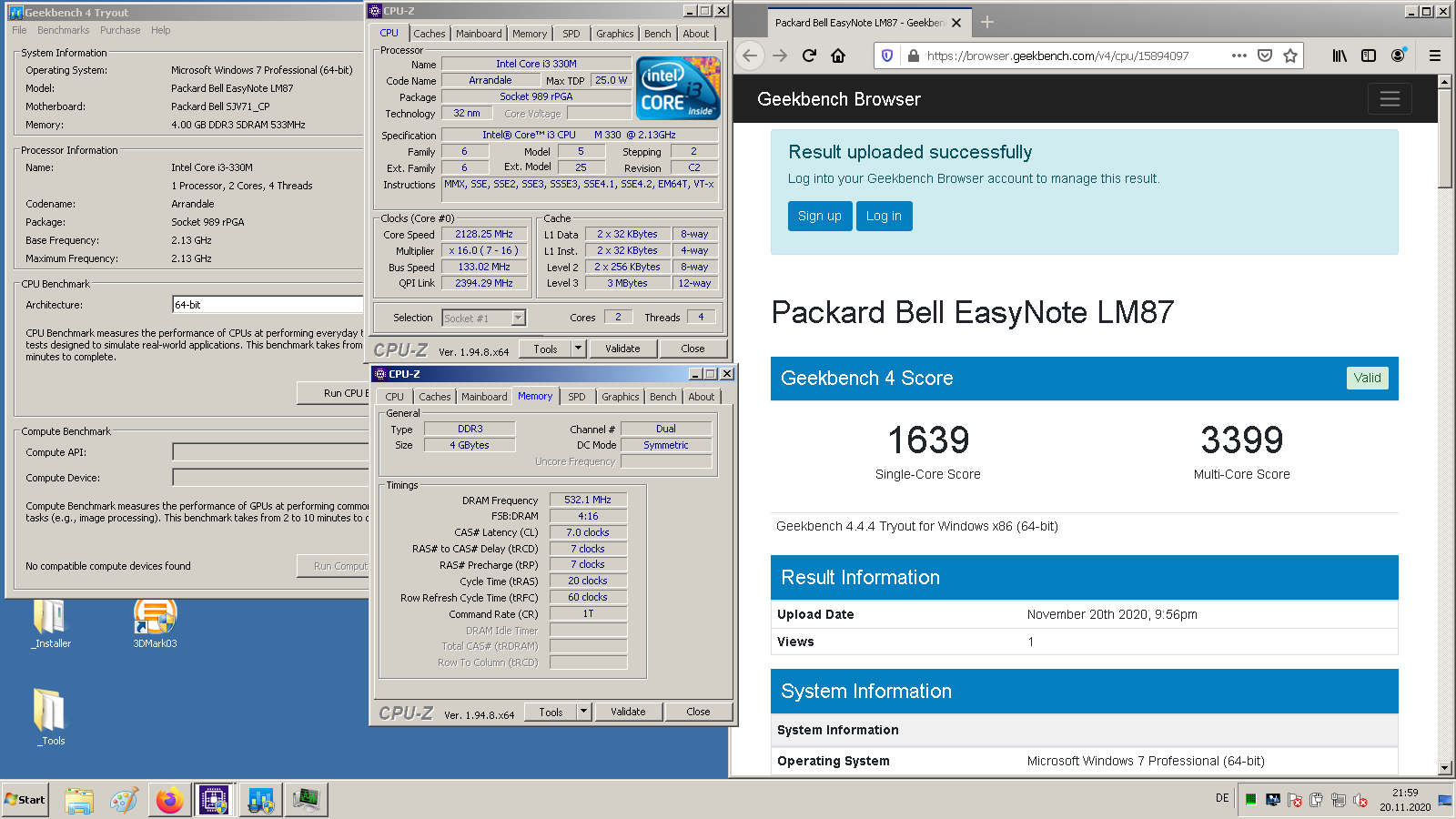This screenshot has height=819, width=1456.
Task: Open the page actions three-dot menu
Action: pos(1239,56)
